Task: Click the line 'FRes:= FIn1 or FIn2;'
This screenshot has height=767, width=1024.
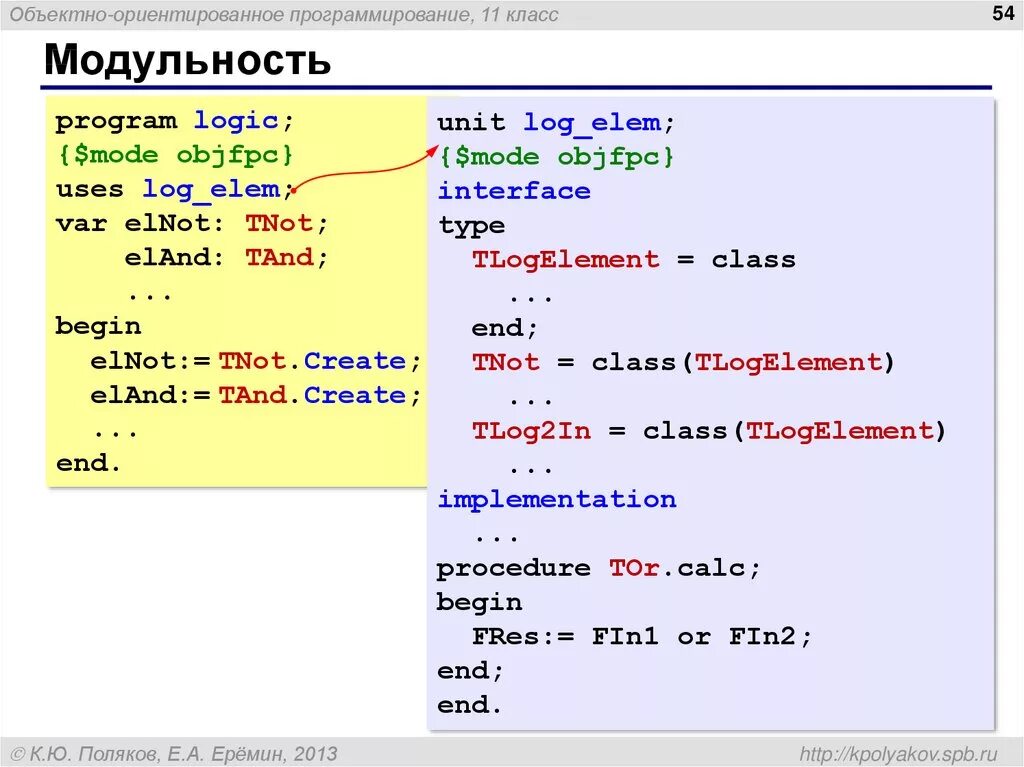Action: tap(642, 636)
